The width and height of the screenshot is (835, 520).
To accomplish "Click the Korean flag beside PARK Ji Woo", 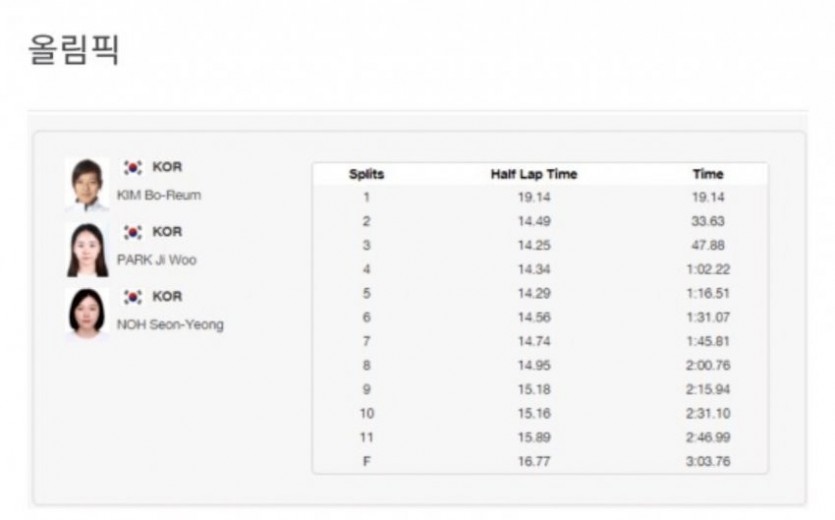I will [133, 232].
